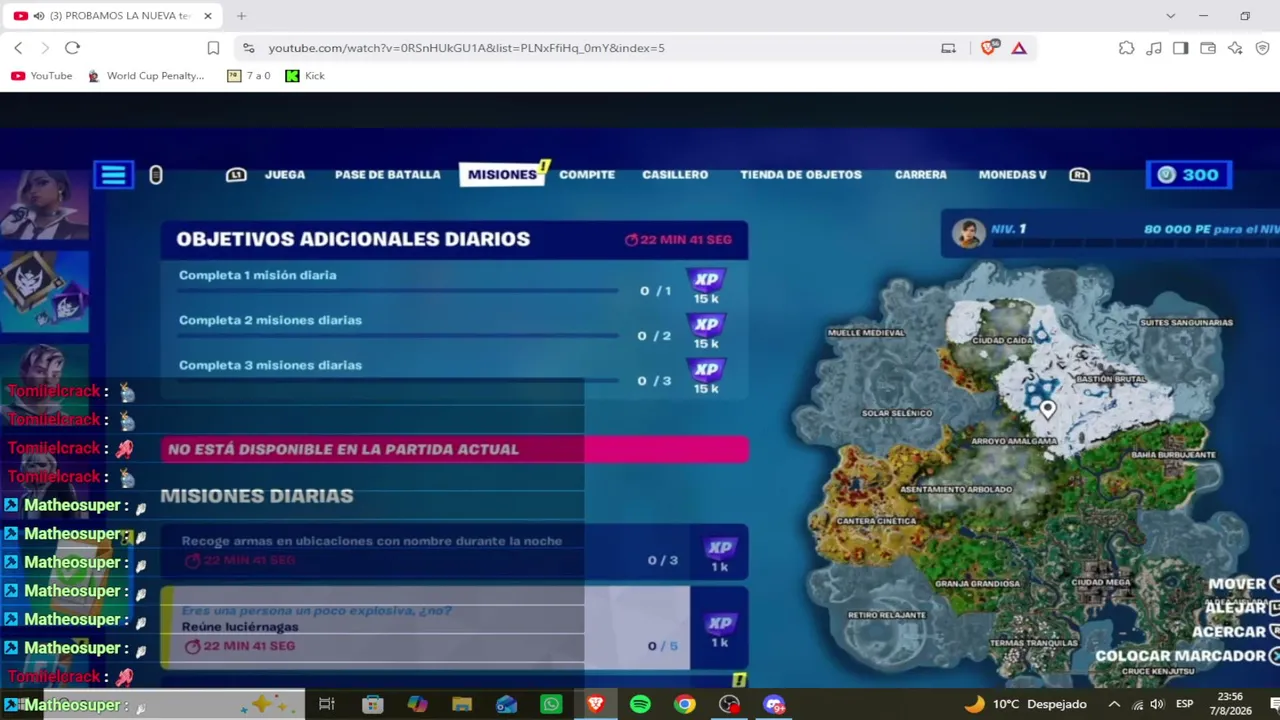This screenshot has width=1280, height=720.
Task: Click CIUDAD CAÍDA on the map
Action: pos(1002,340)
